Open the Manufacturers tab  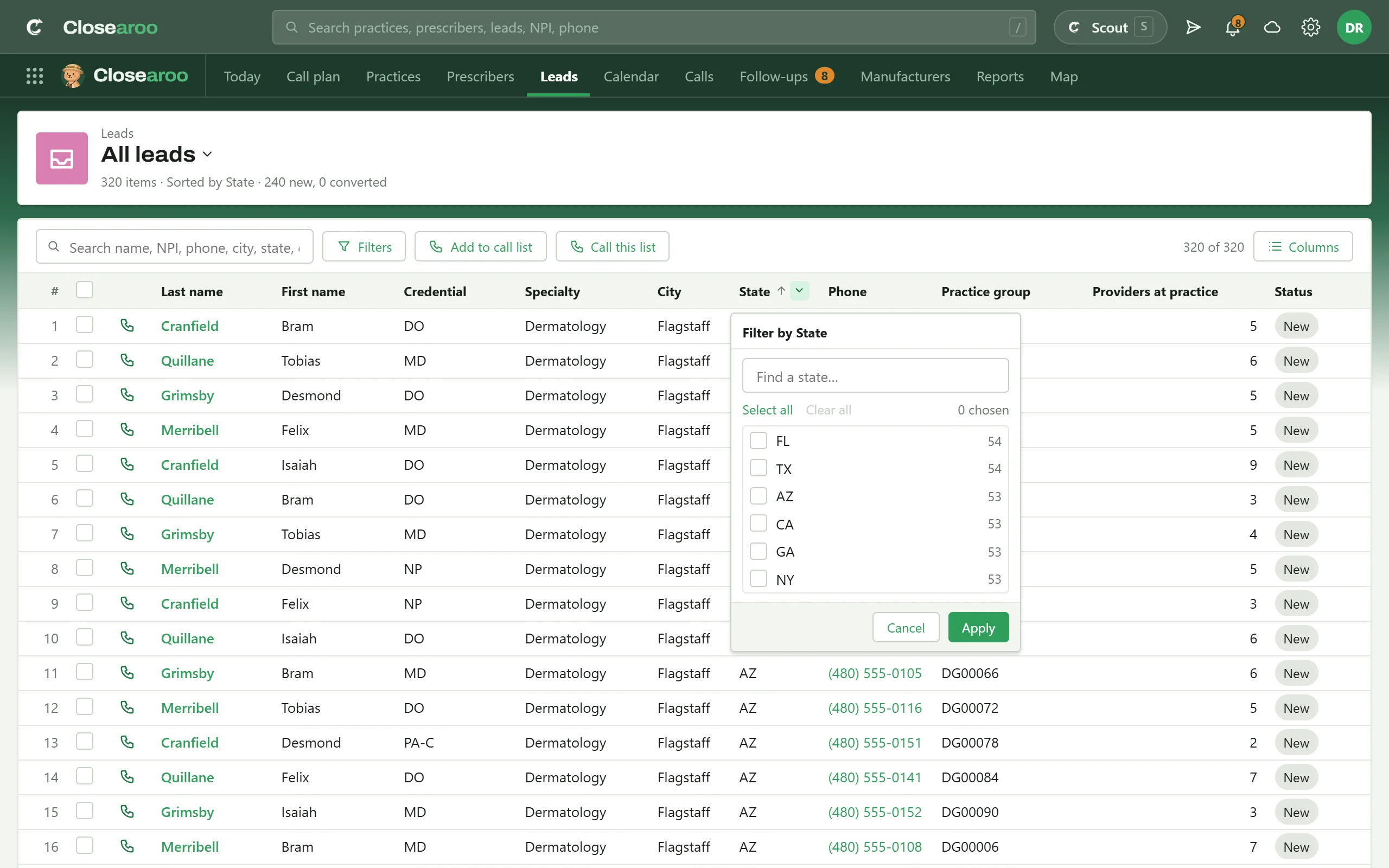click(x=905, y=76)
